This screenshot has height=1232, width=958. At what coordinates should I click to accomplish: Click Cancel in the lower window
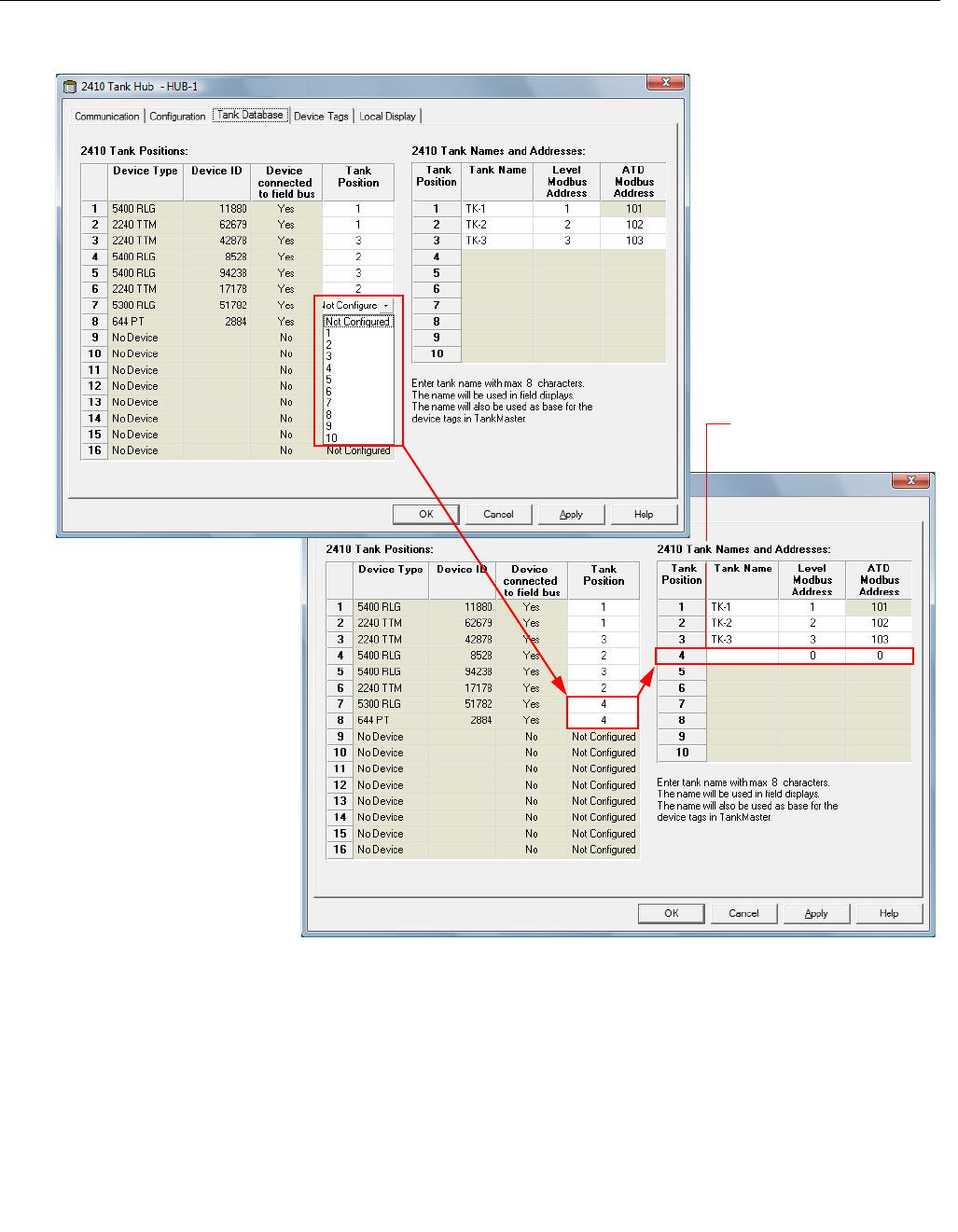click(743, 913)
